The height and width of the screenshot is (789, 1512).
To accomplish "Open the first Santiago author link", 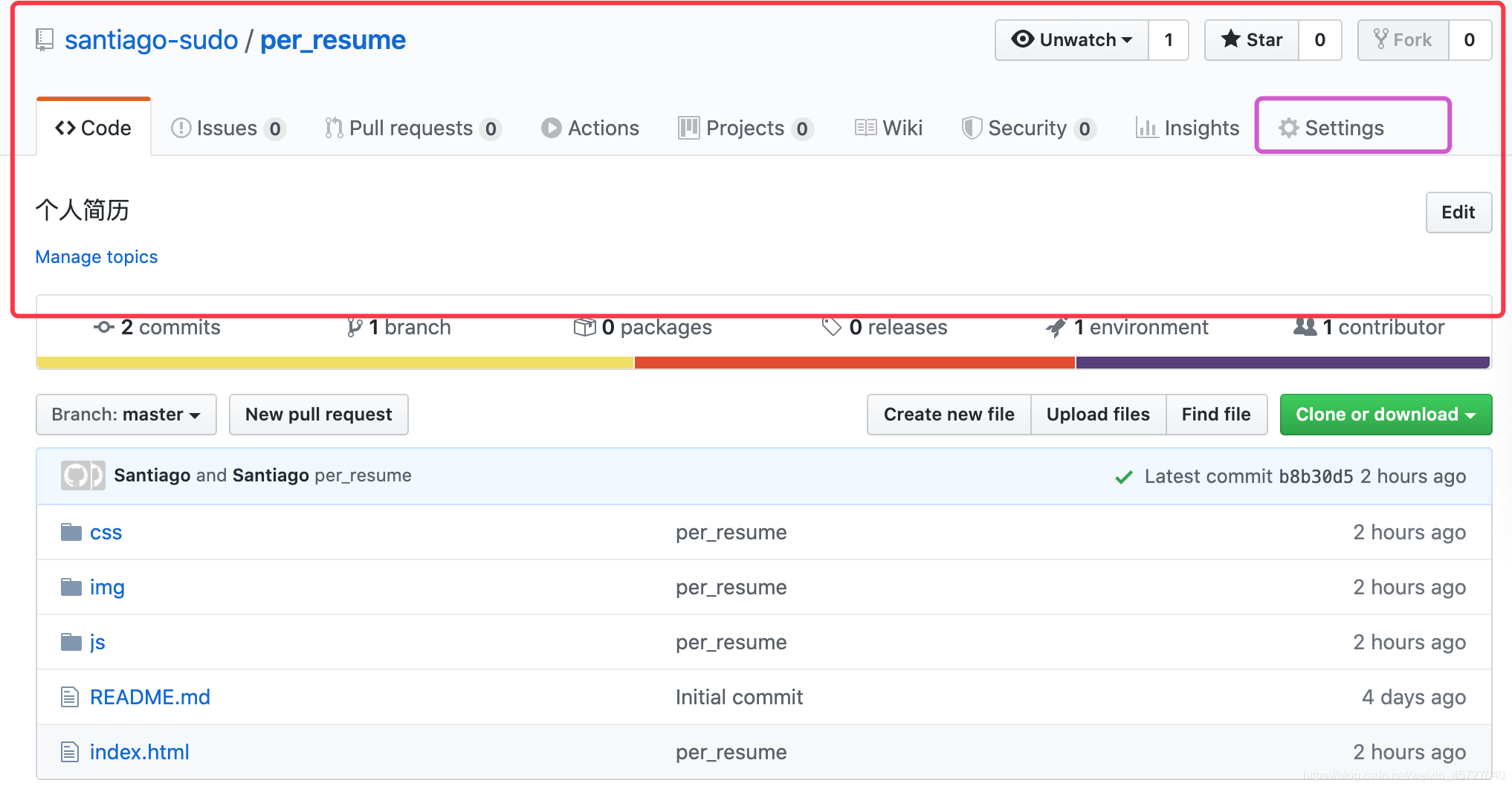I will click(152, 475).
